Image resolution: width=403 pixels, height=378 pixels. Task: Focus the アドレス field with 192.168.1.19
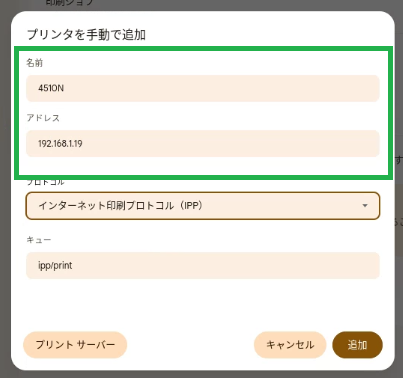tap(203, 144)
